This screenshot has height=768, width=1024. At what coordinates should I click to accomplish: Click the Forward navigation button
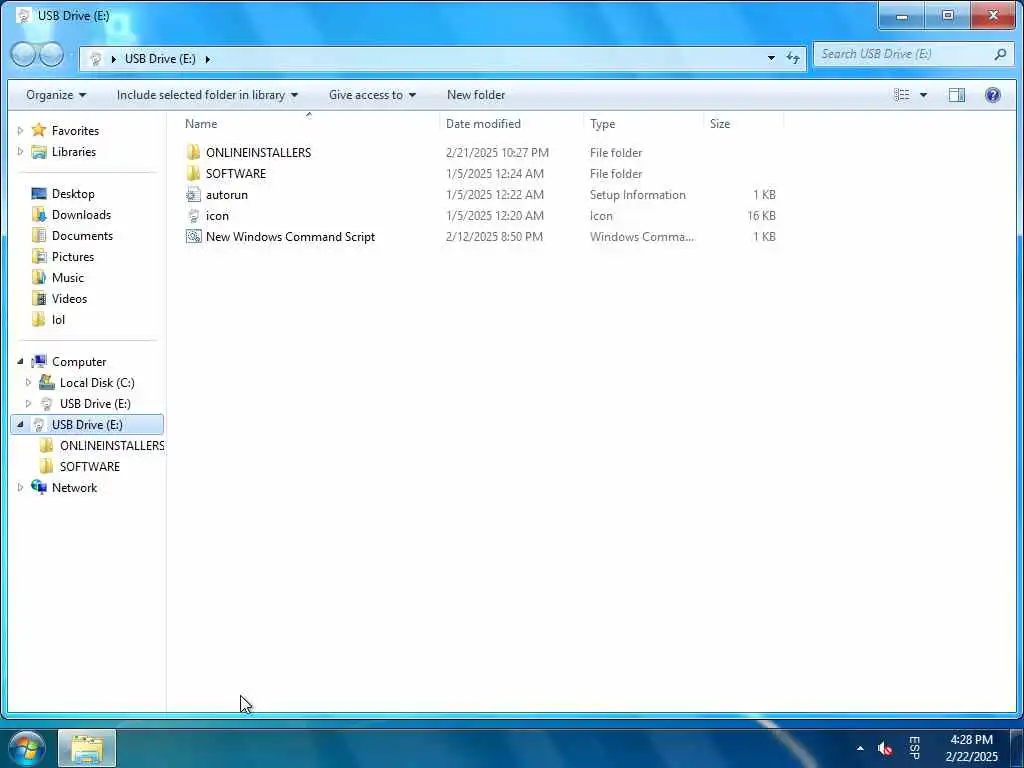(52, 55)
